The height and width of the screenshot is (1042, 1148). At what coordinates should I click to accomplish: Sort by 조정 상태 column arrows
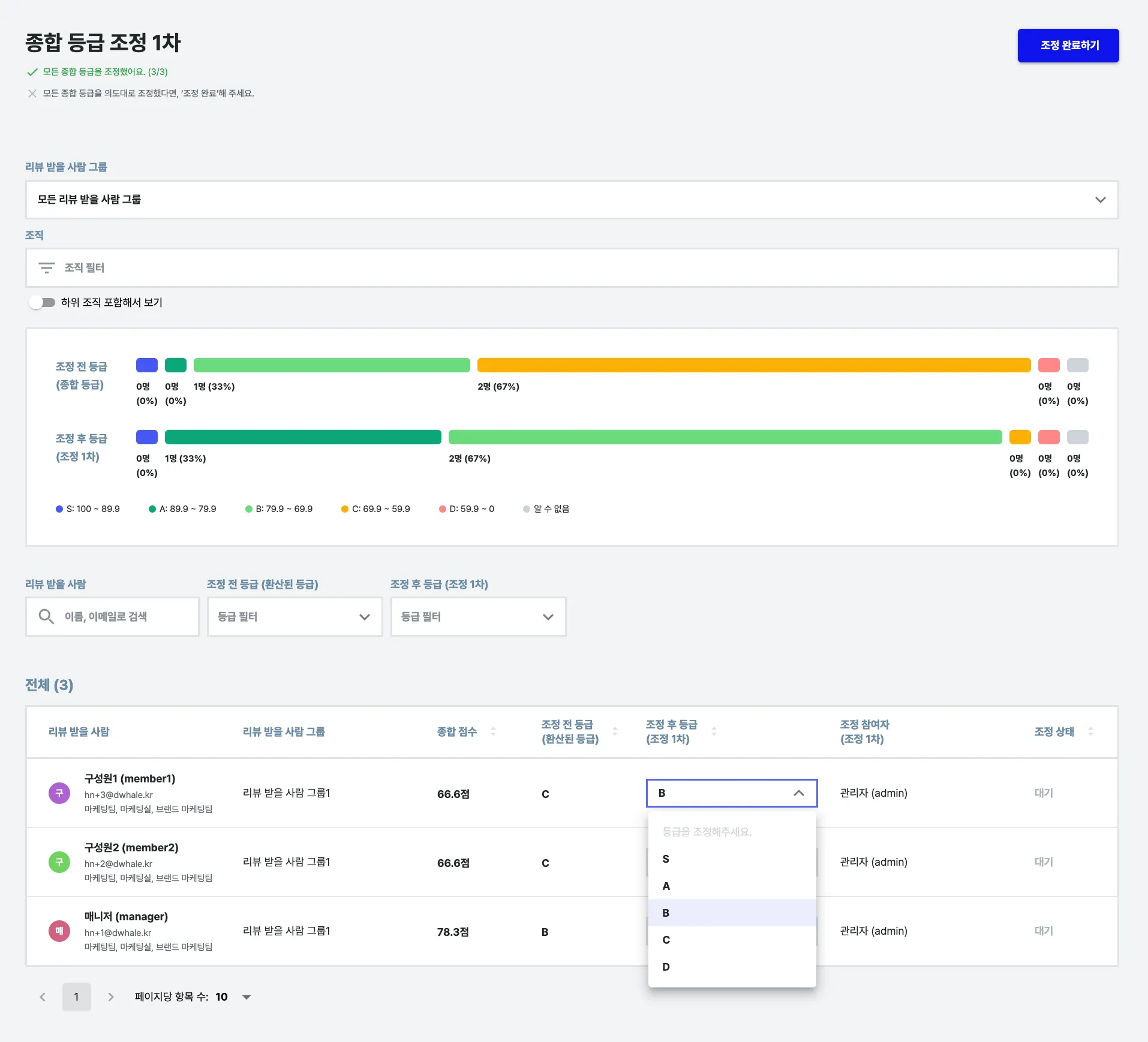click(1090, 731)
